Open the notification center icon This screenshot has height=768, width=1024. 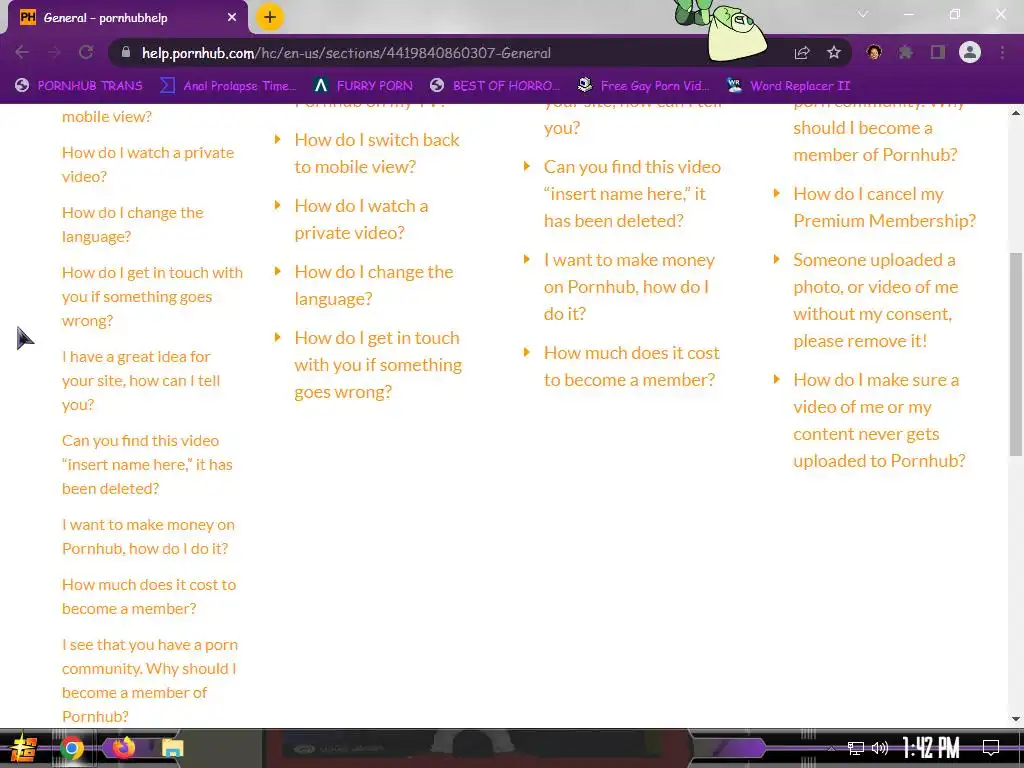pyautogui.click(x=991, y=748)
